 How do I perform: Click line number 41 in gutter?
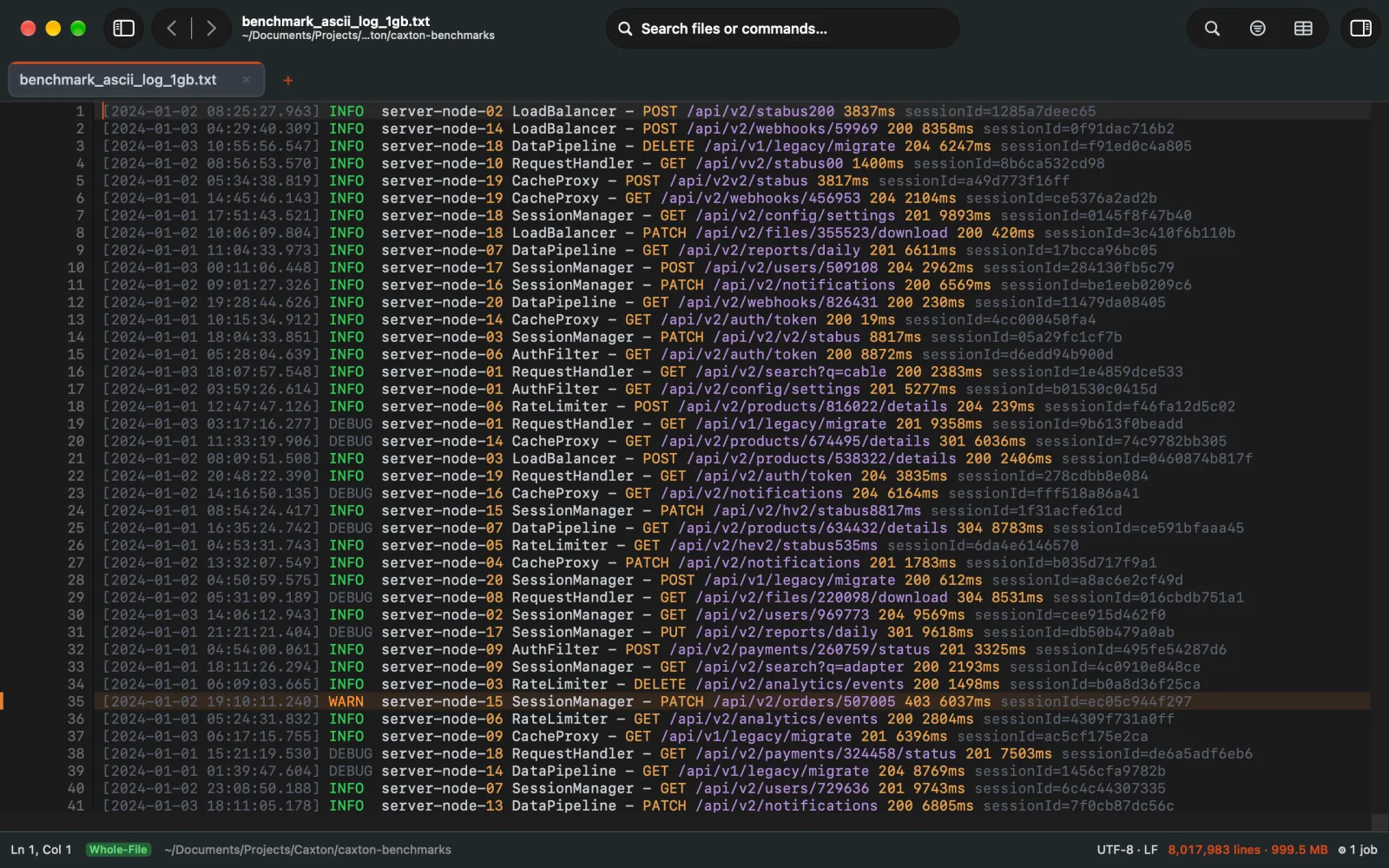pyautogui.click(x=76, y=806)
